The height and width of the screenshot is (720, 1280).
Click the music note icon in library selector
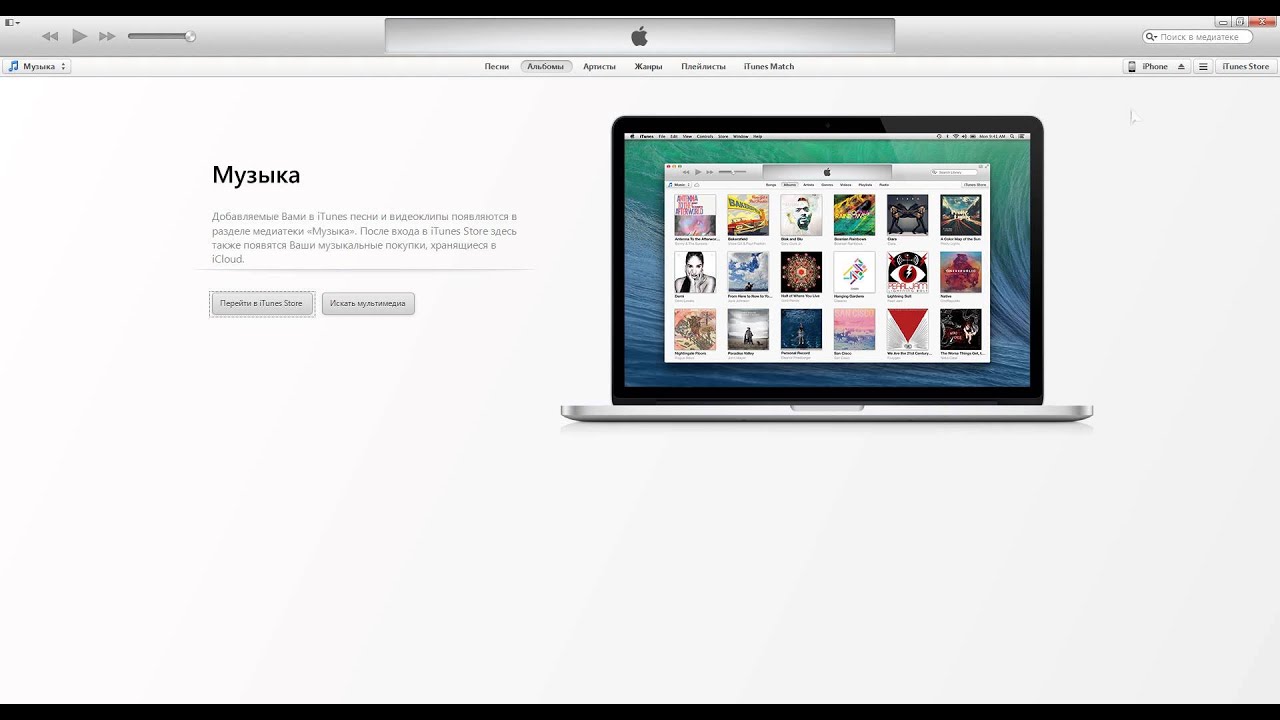[13, 66]
